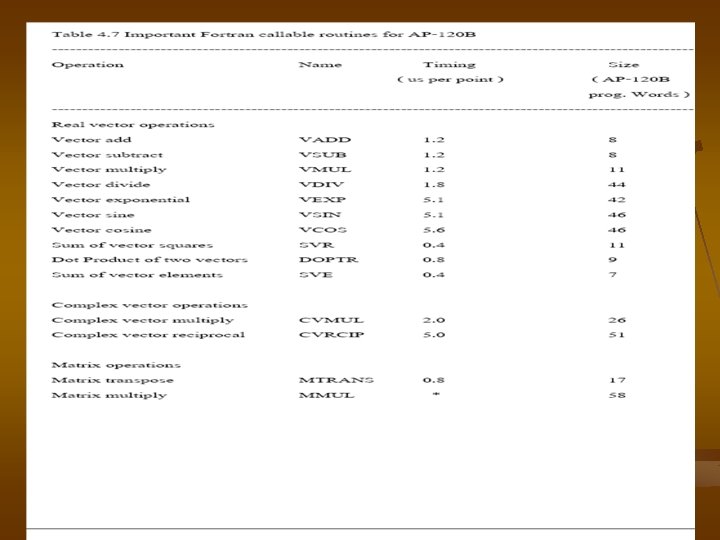Select the routine name 'VDIV'
Viewport: 720px width, 540px height.
[321, 185]
